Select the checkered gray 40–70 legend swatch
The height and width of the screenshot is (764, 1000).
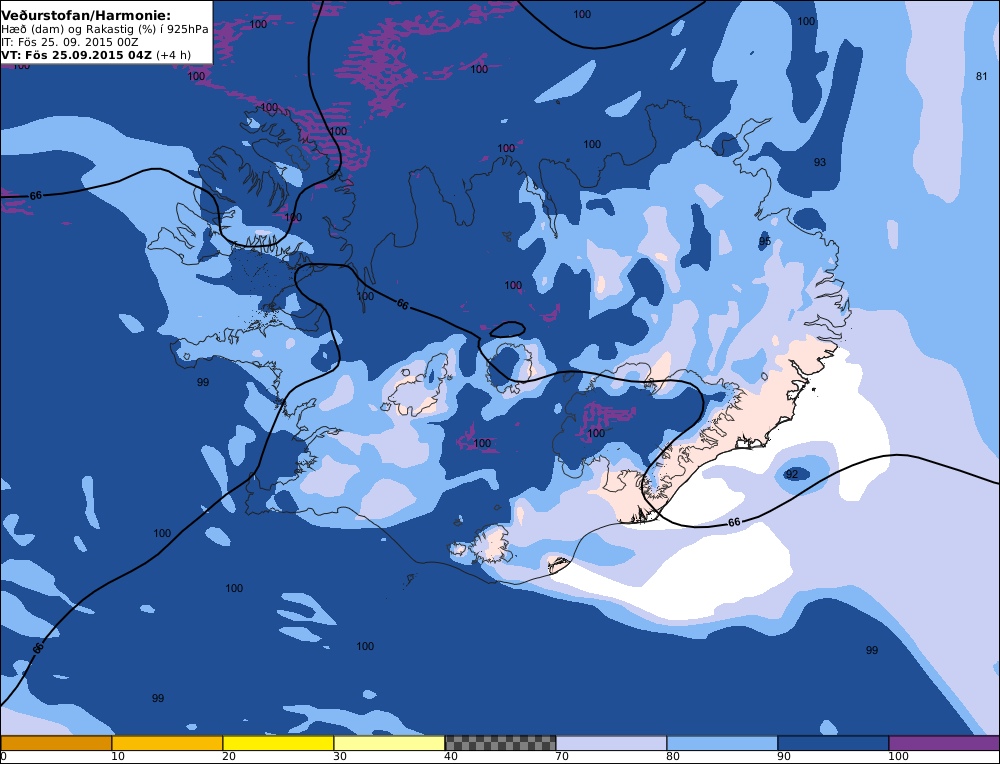click(x=500, y=743)
